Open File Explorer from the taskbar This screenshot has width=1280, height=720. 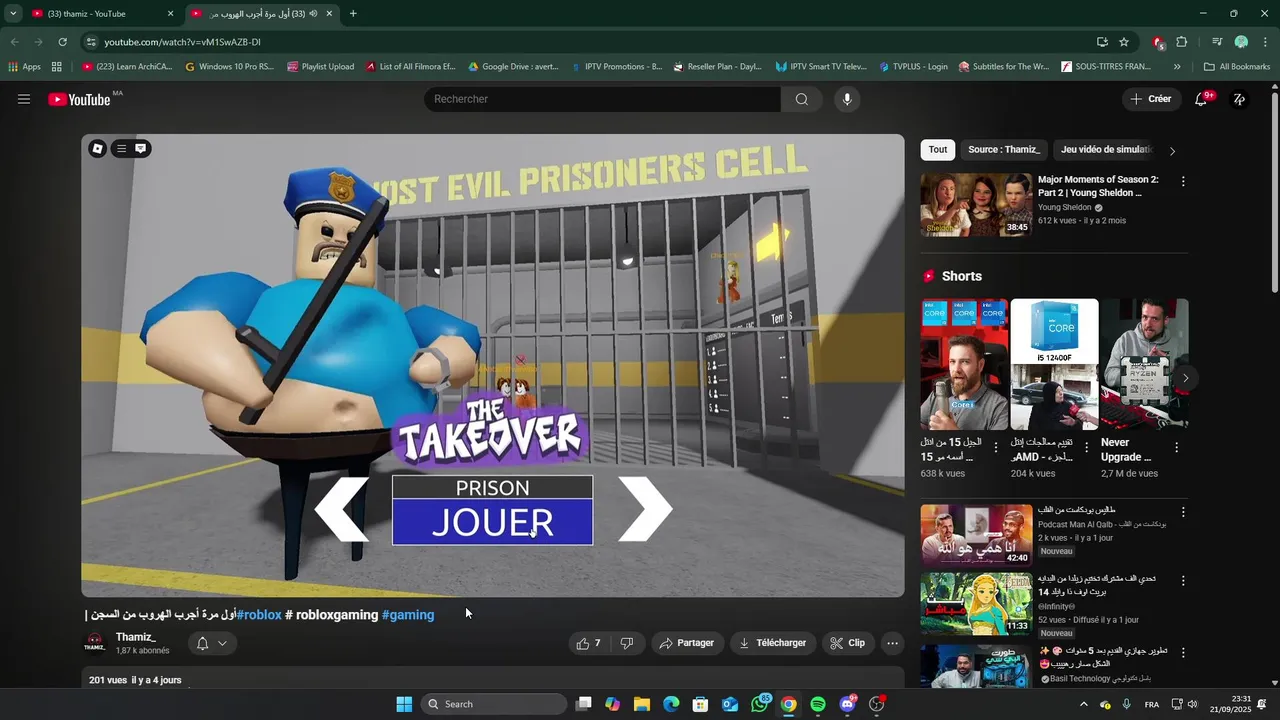tap(642, 704)
